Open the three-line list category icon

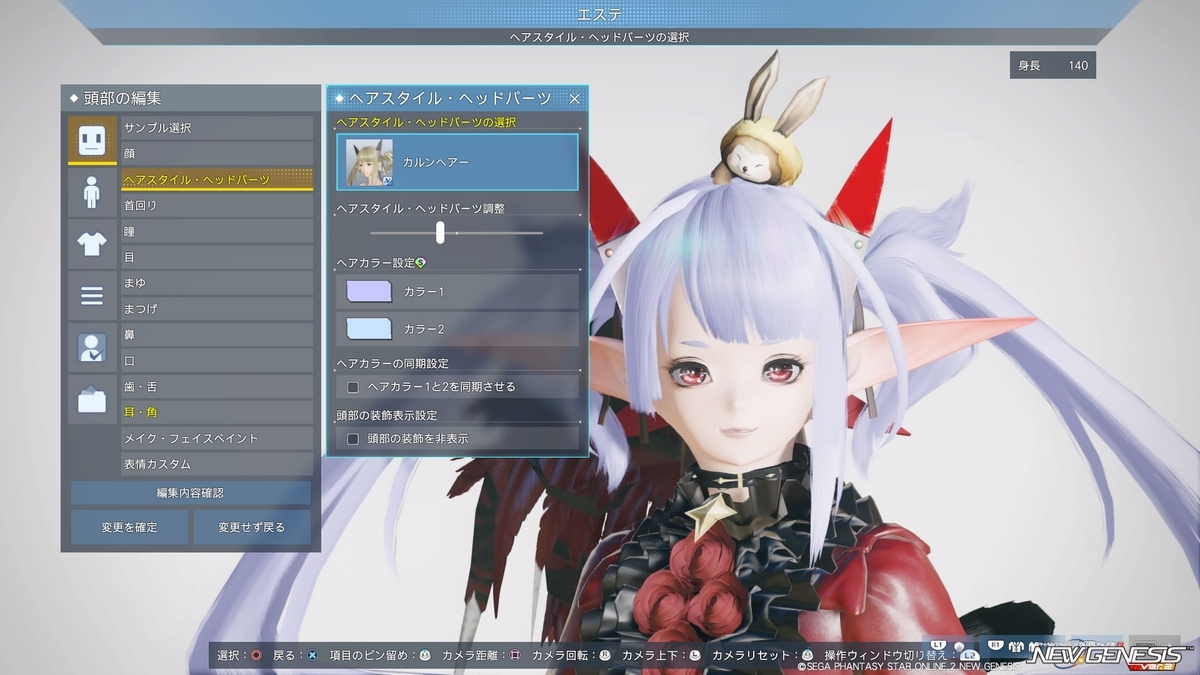click(92, 295)
